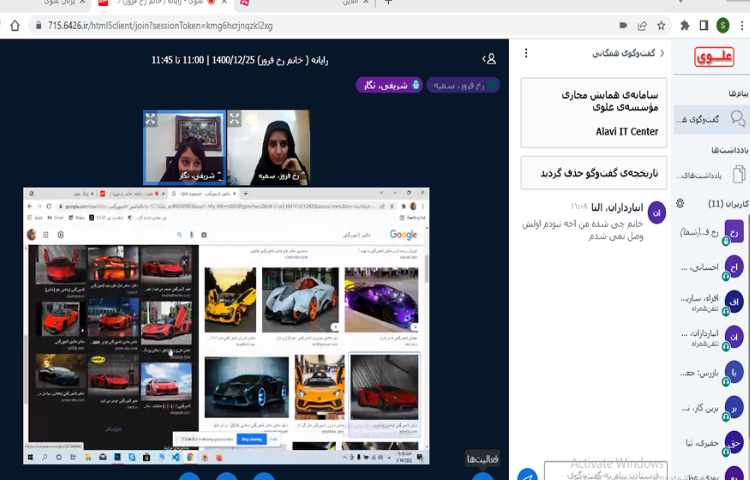Open a new browser tab
Viewport: 750px width, 480px height.
click(x=388, y=3)
